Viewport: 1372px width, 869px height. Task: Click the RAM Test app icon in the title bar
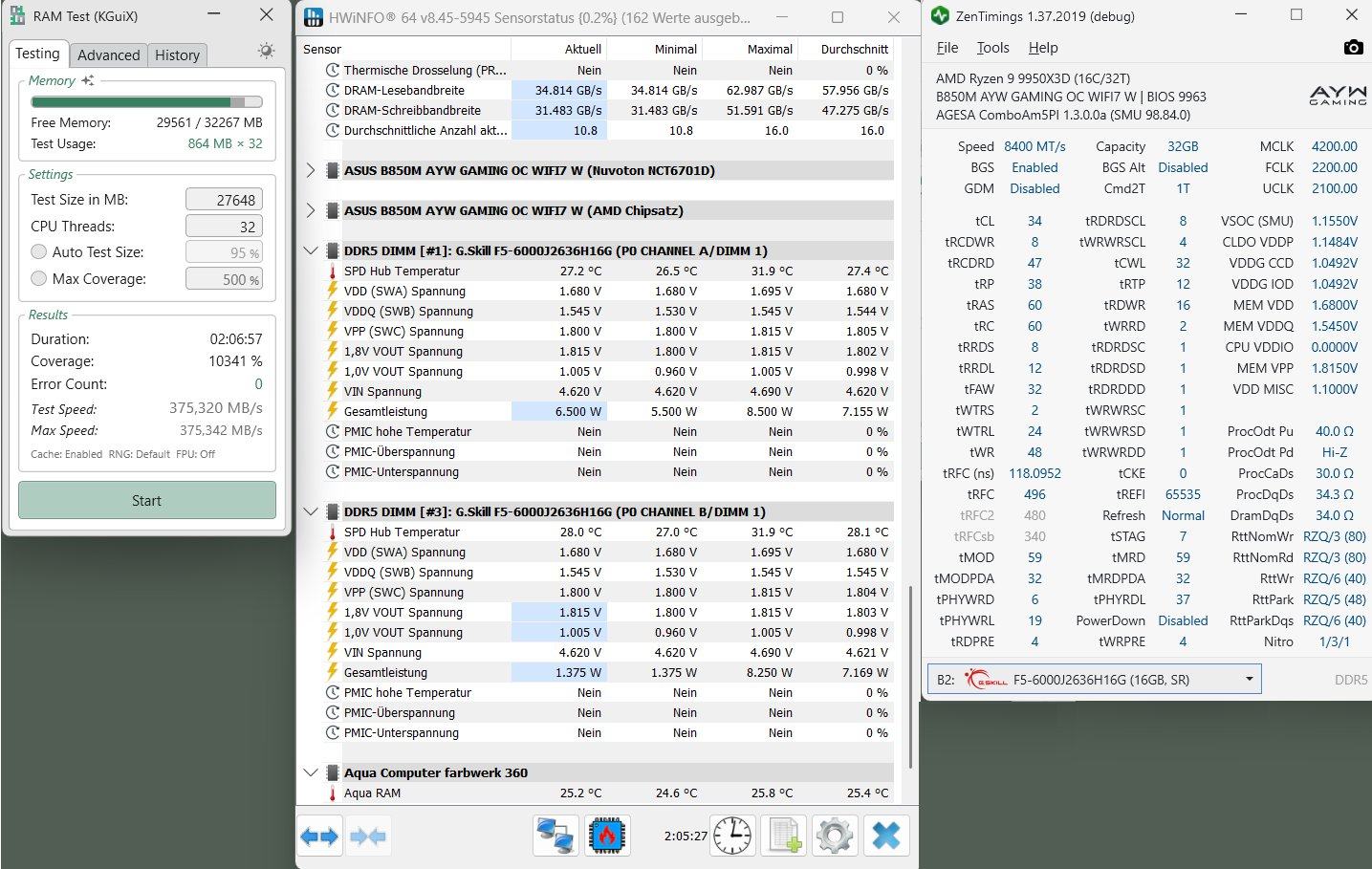[17, 15]
